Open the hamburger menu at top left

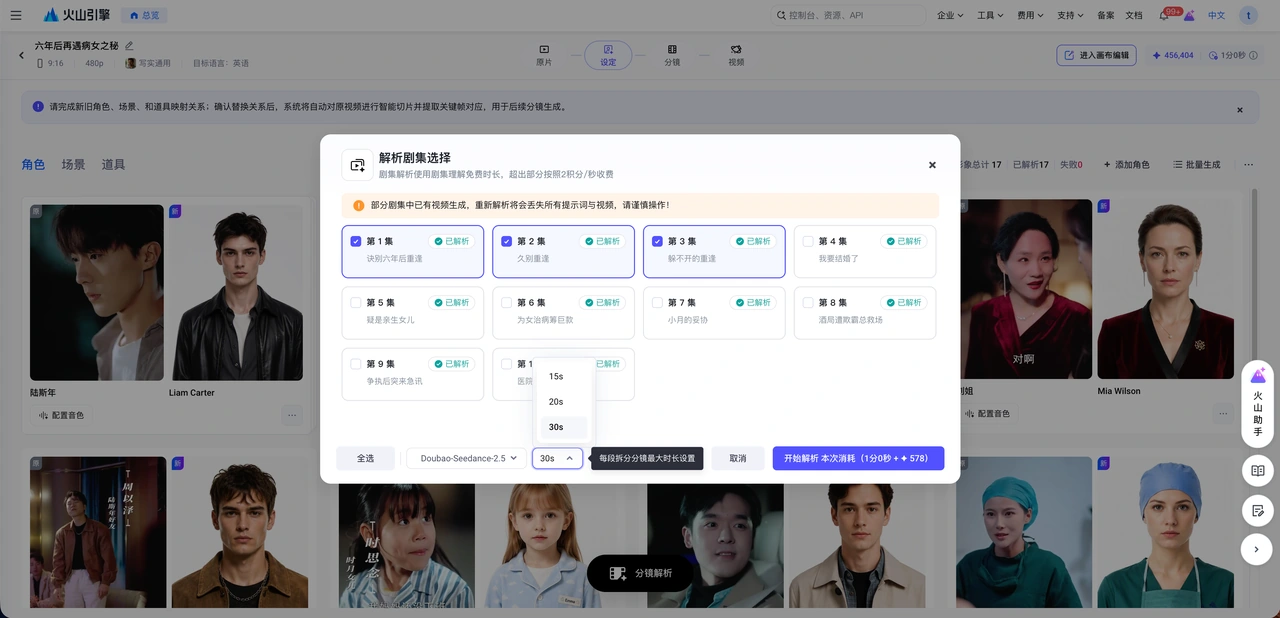click(15, 15)
